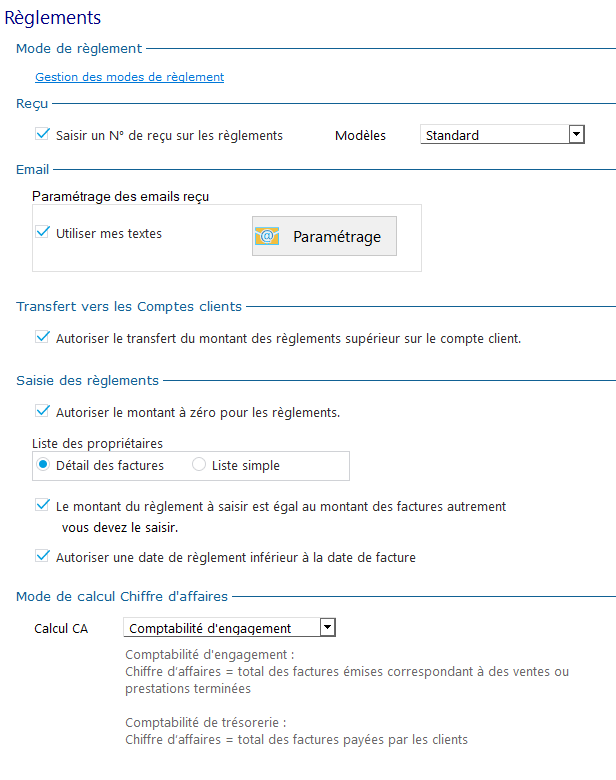Click the Saisie des règlements section header
The width and height of the screenshot is (616, 780).
[x=88, y=381]
